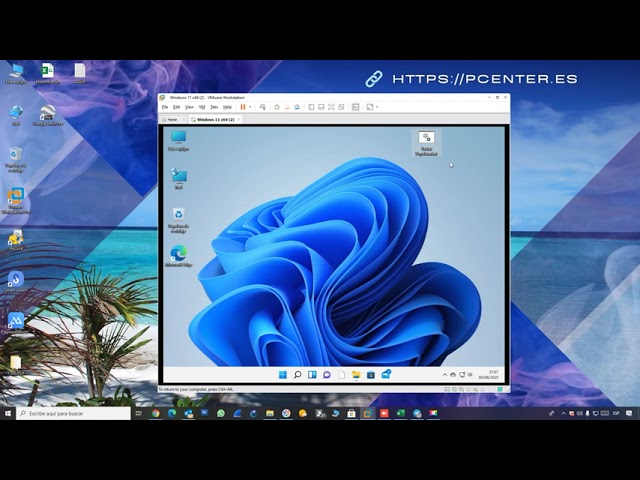Click the Unity mode toolbar icon

pyautogui.click(x=342, y=107)
